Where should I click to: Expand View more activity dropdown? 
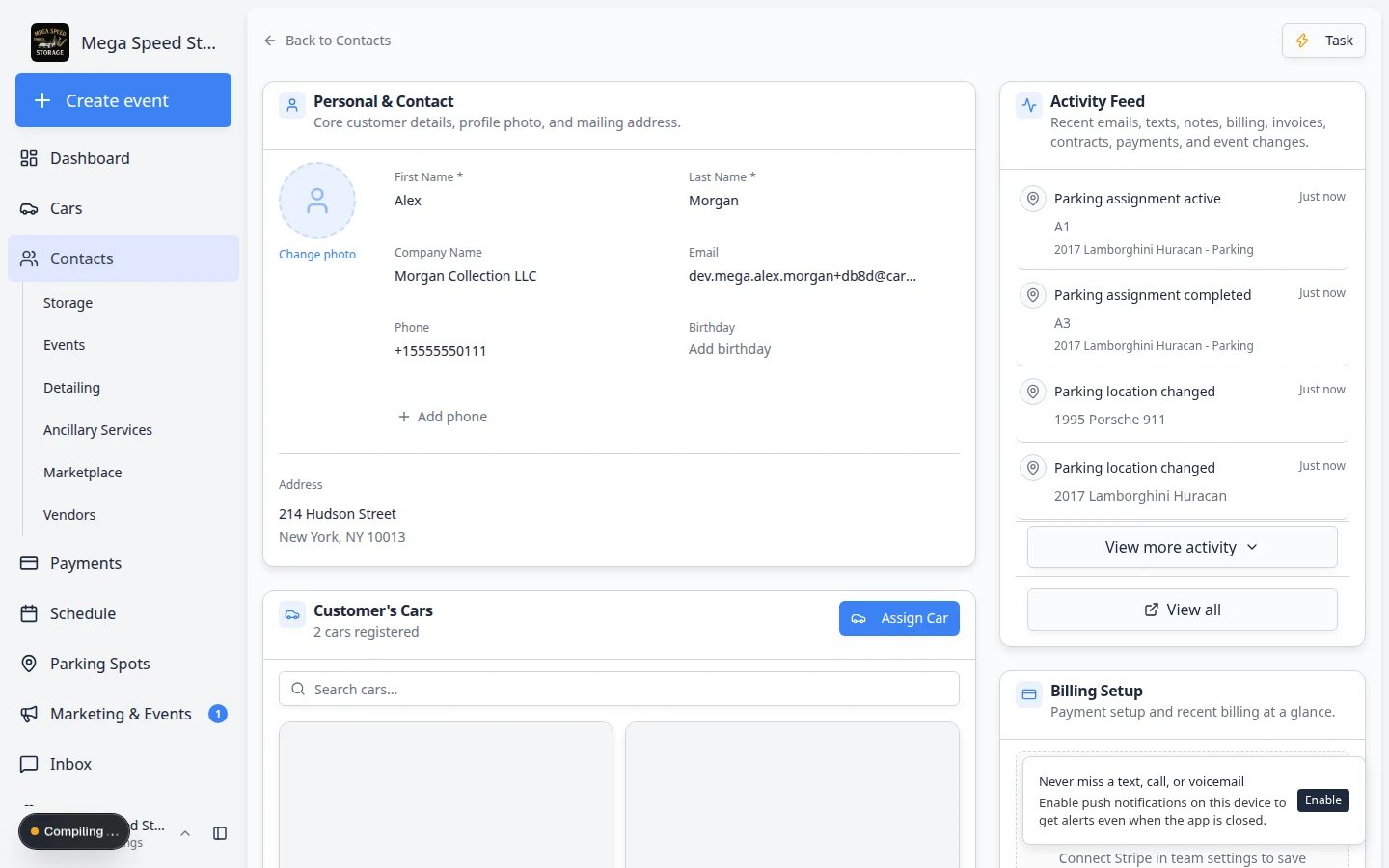tap(1183, 547)
